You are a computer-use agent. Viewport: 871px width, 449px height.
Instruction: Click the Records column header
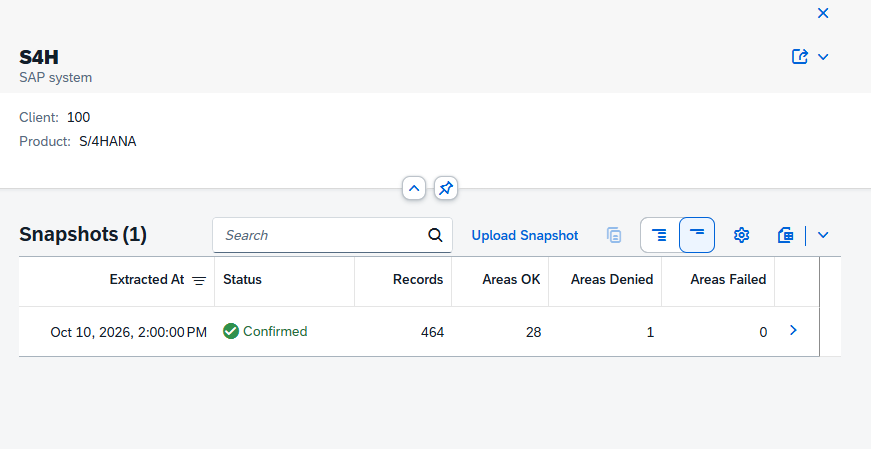pyautogui.click(x=403, y=282)
